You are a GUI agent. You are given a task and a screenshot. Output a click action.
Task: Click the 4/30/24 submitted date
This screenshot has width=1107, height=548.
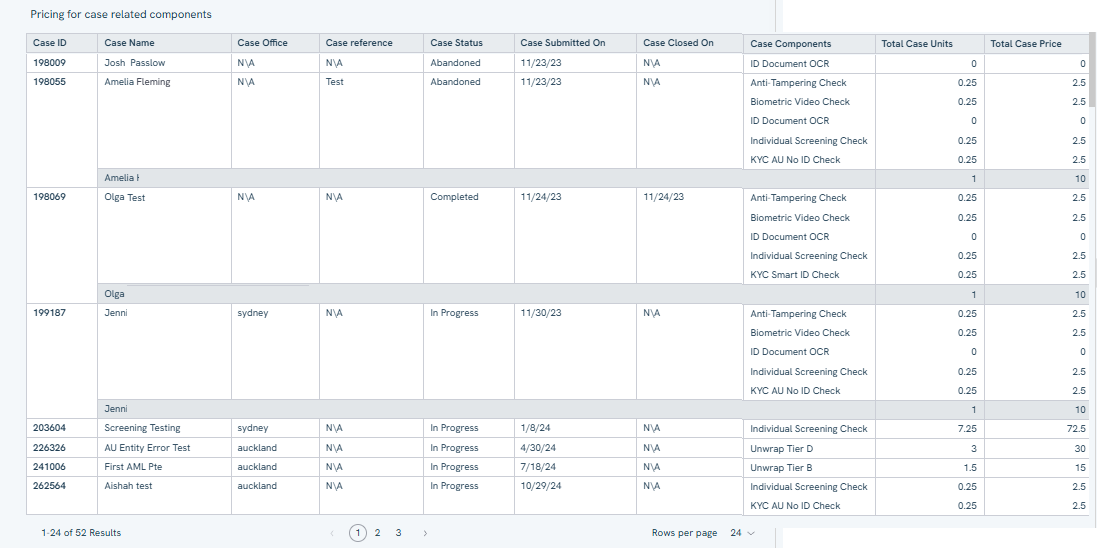[539, 448]
